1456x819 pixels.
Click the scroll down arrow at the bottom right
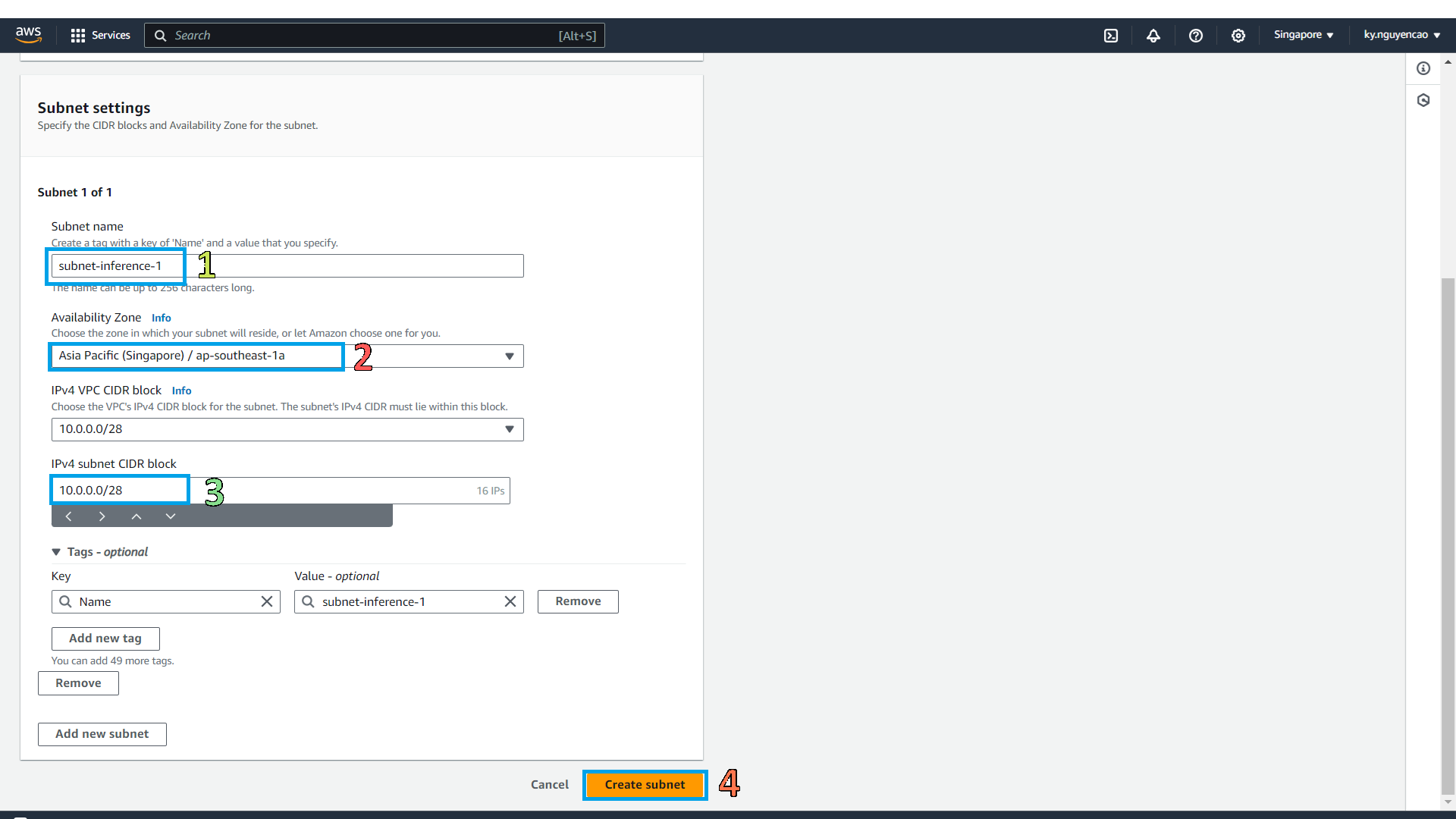[1448, 802]
